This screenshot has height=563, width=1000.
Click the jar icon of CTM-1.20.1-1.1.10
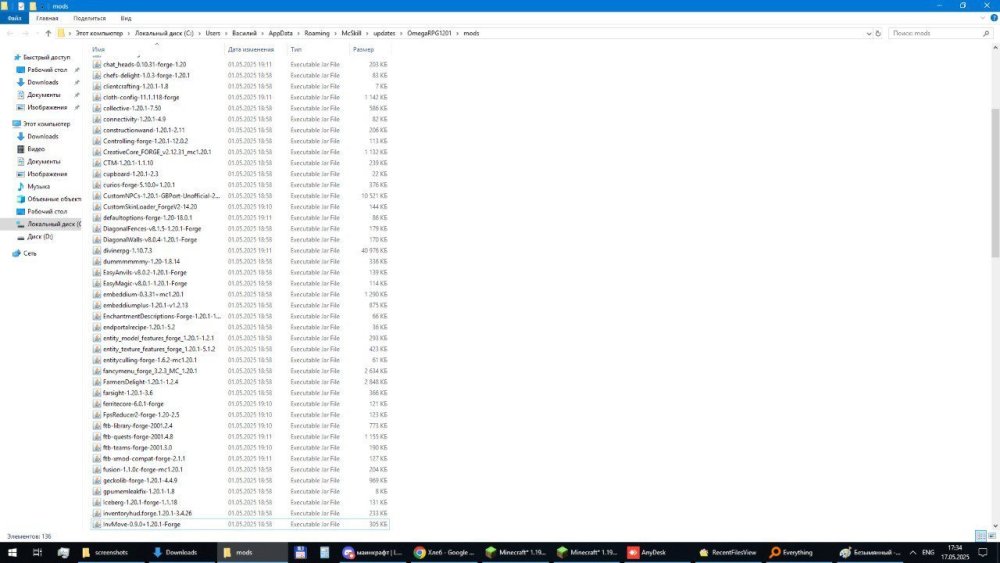[x=97, y=163]
